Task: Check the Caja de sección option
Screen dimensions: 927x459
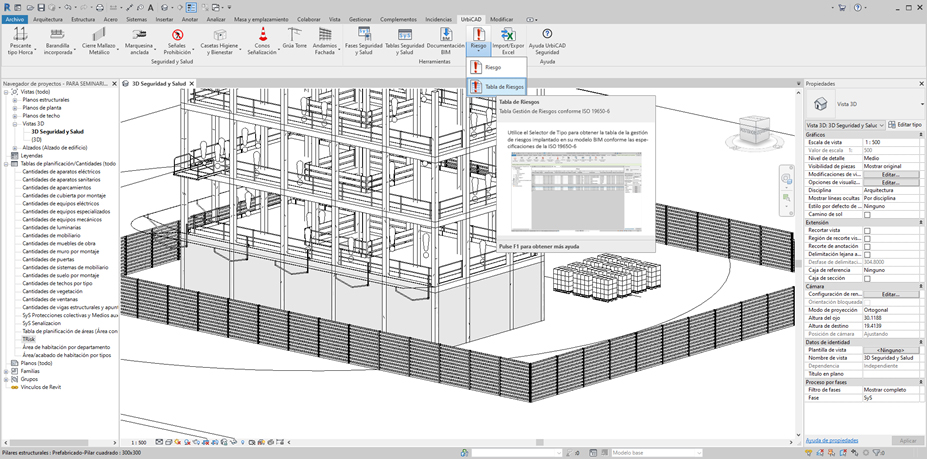Action: pyautogui.click(x=867, y=278)
